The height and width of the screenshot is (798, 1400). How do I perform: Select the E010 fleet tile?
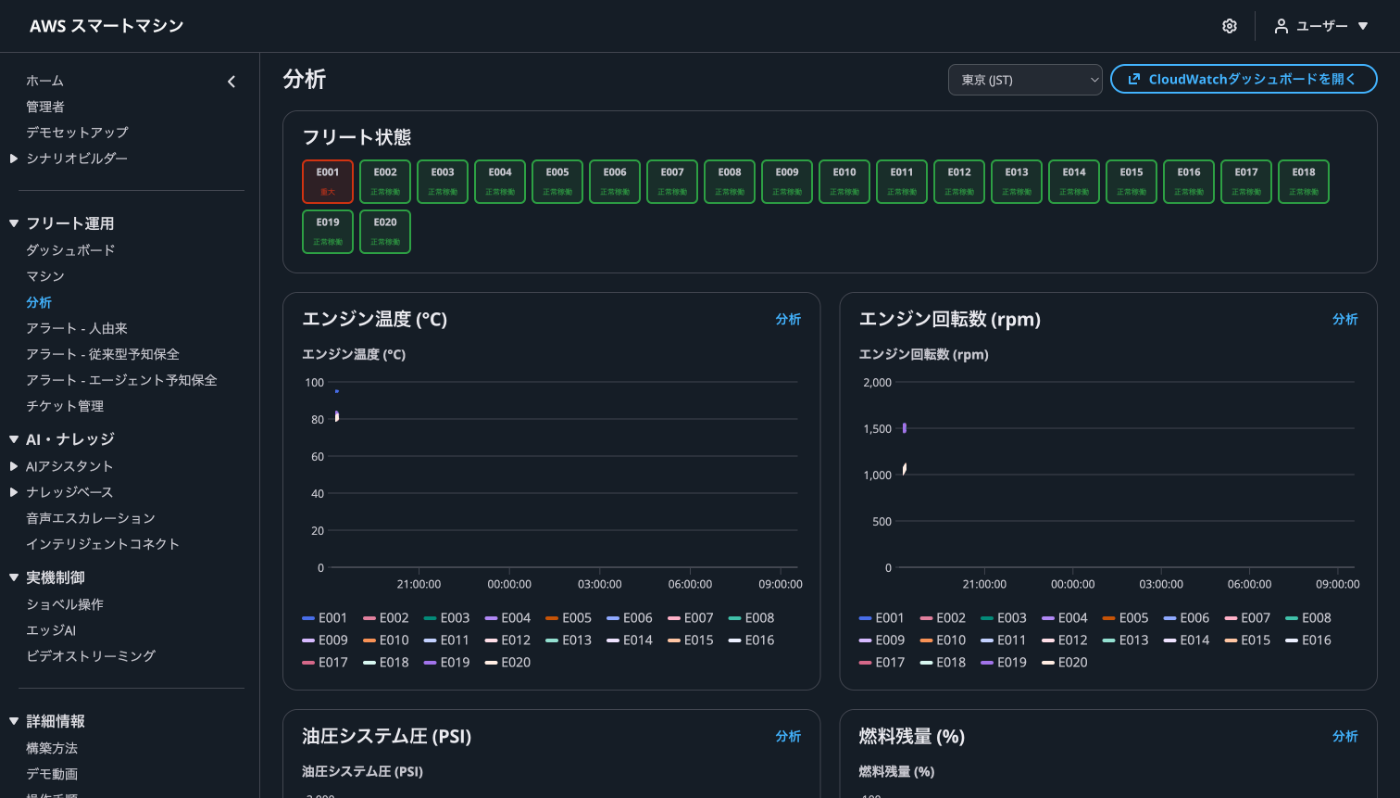click(x=844, y=182)
